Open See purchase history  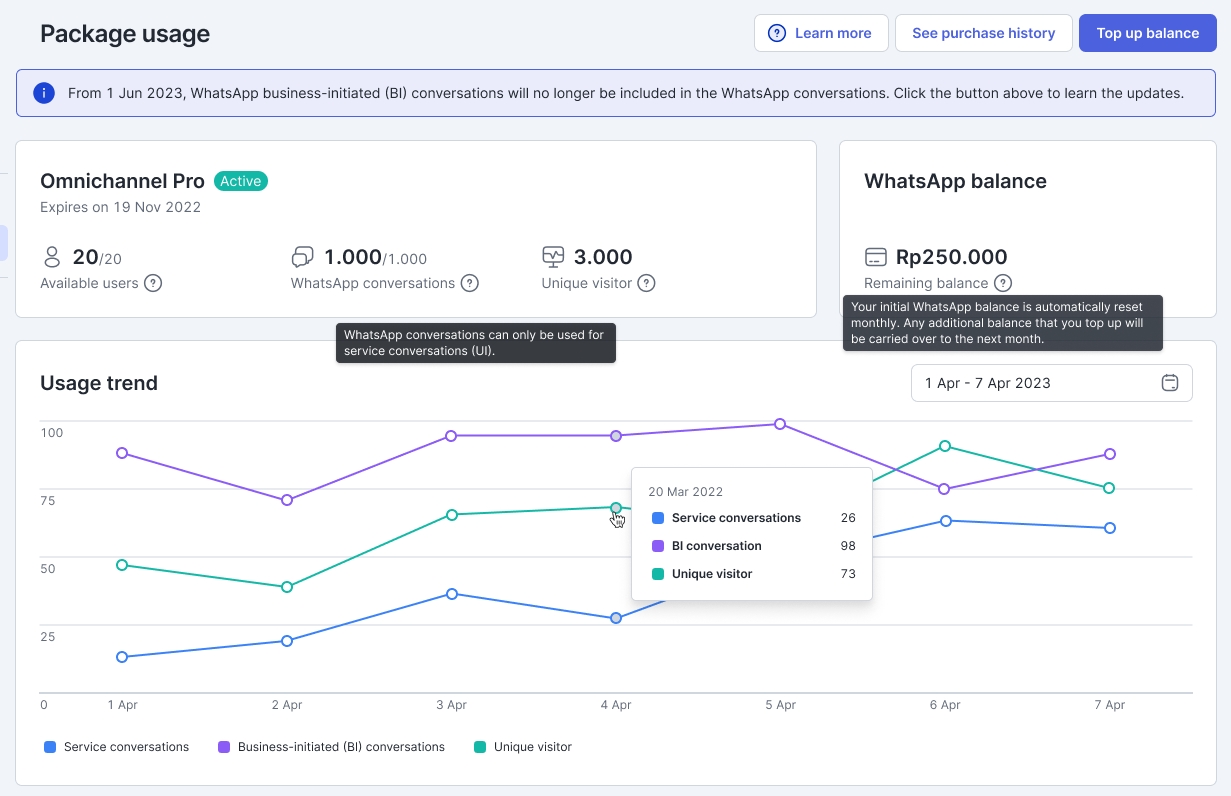(x=983, y=32)
